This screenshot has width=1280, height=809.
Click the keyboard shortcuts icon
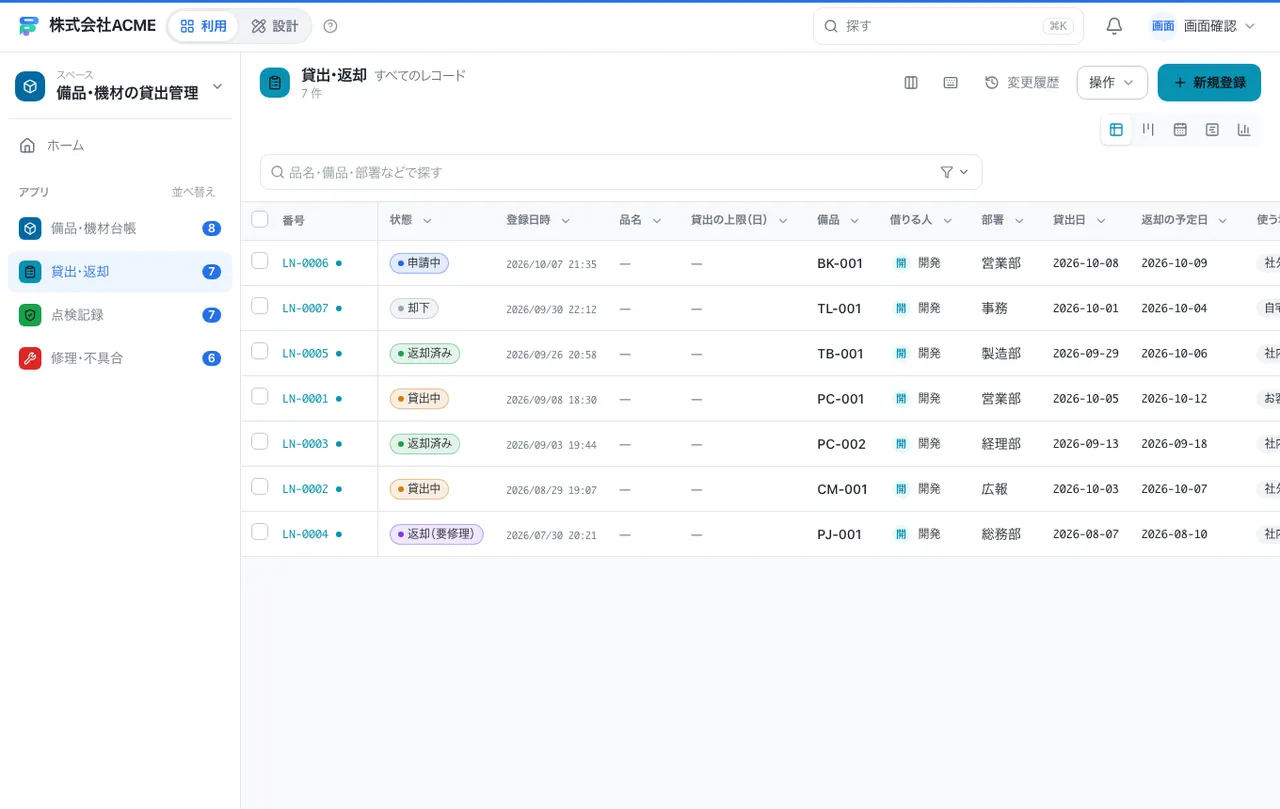pyautogui.click(x=951, y=83)
